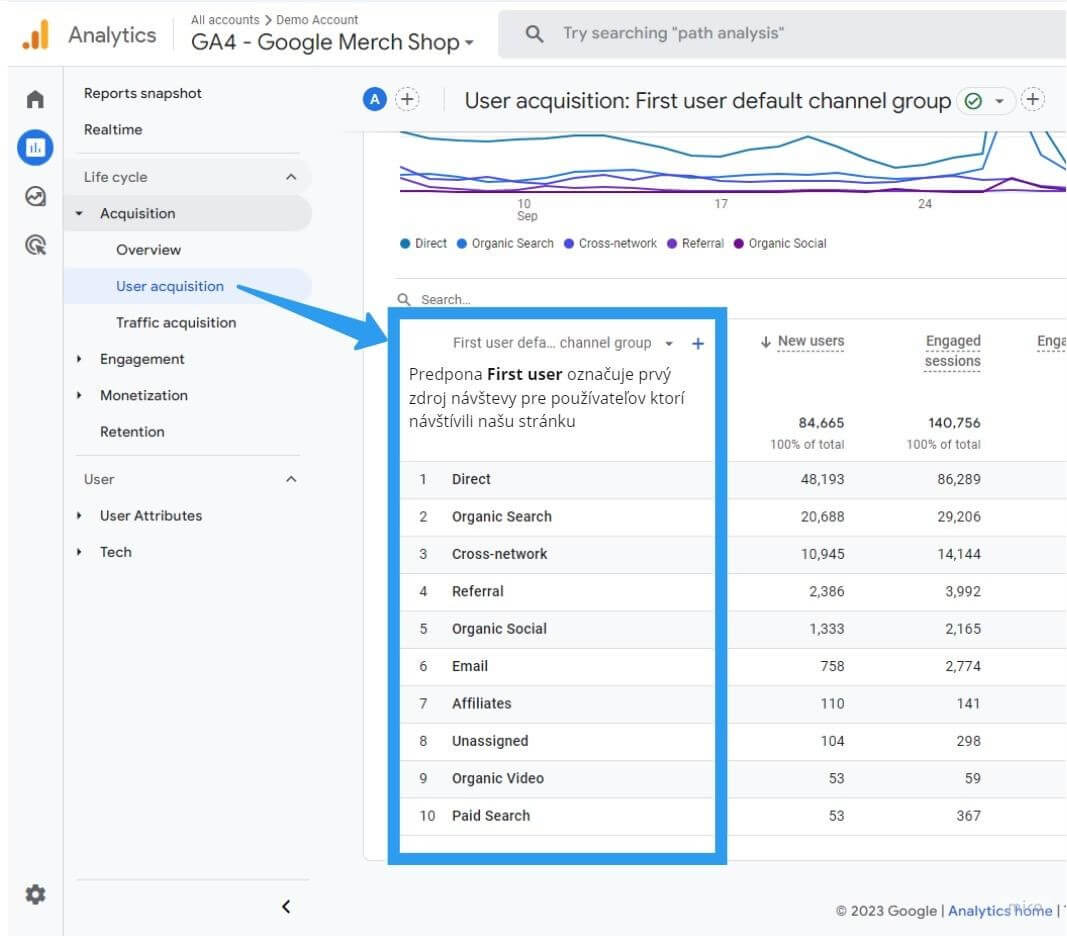The height and width of the screenshot is (936, 1067).
Task: Add secondary dimension with blue plus
Action: tap(697, 343)
